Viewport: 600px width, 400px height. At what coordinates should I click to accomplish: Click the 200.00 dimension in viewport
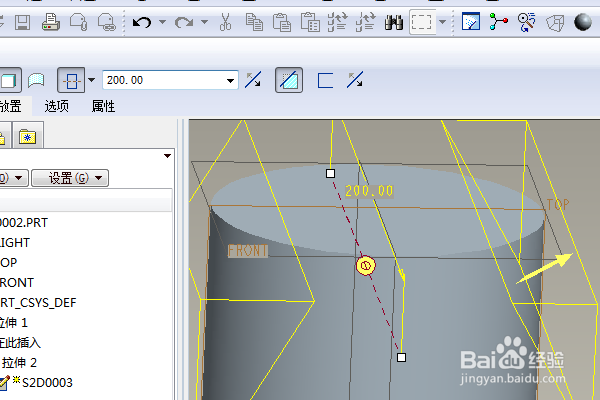click(369, 191)
